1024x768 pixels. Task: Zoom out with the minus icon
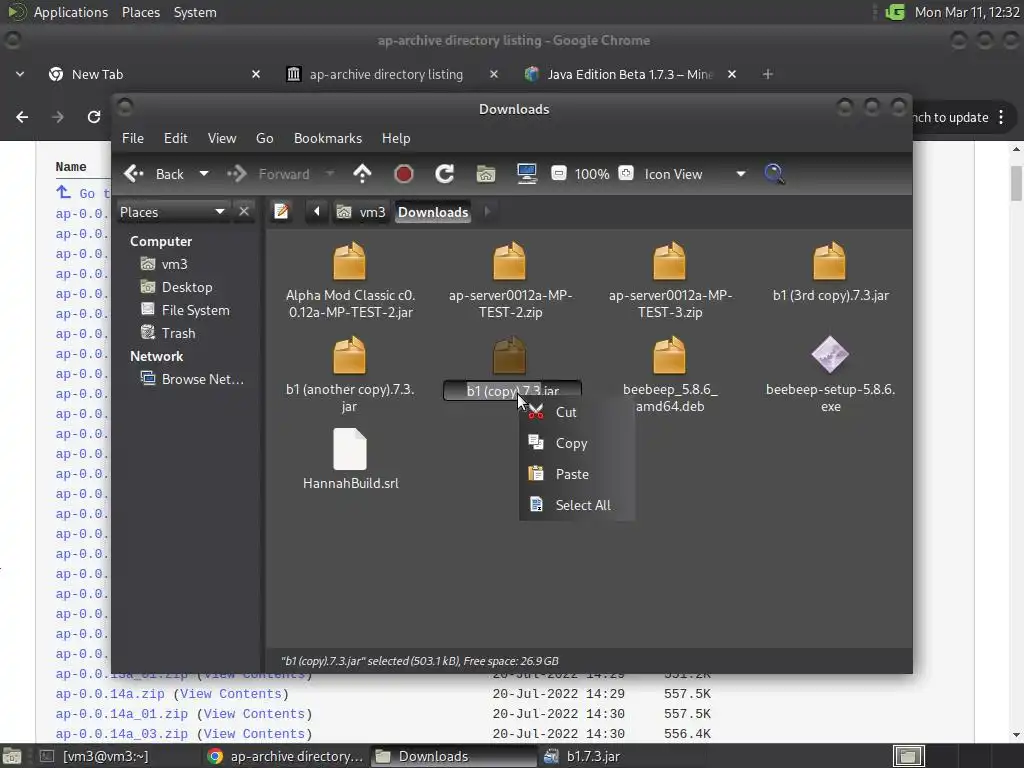point(558,174)
